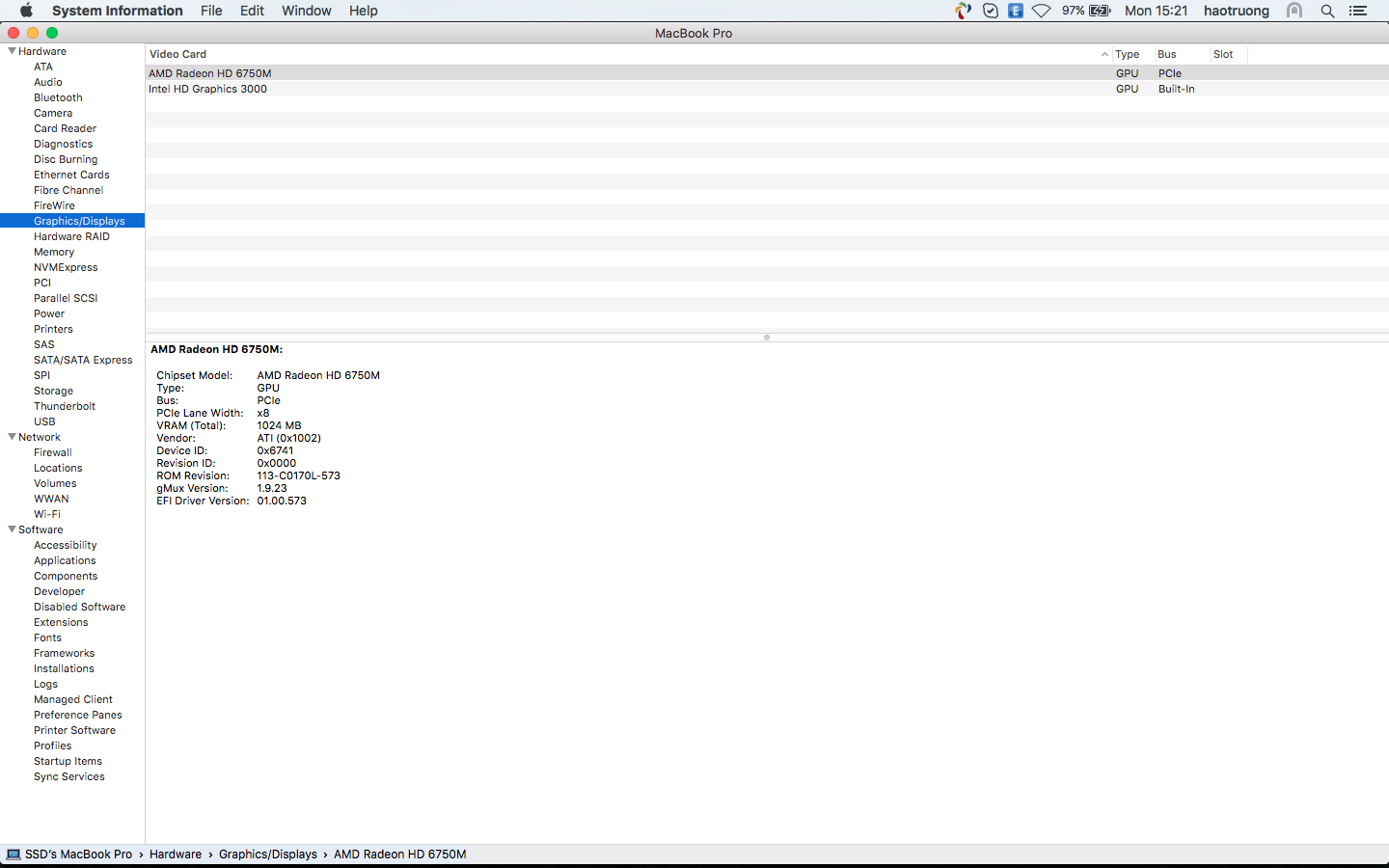Select Audio in the sidebar

[48, 82]
